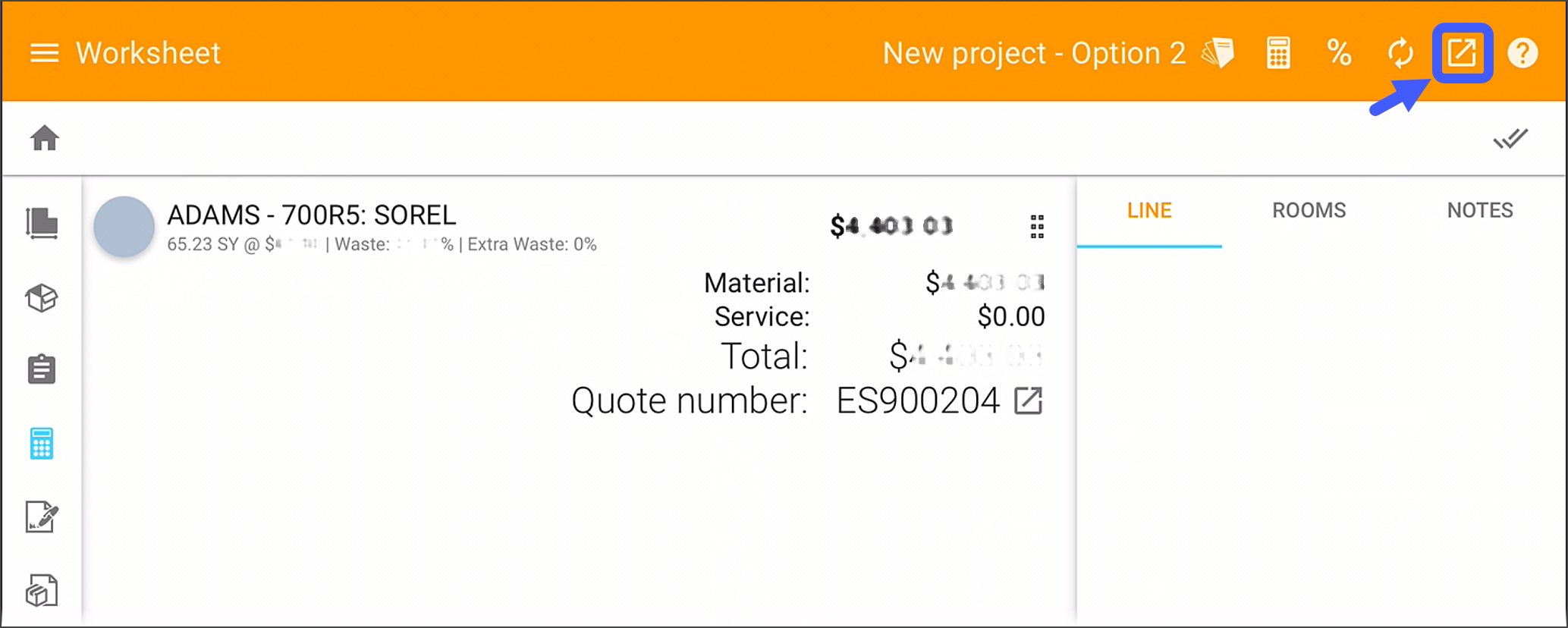Open the line item grid options menu

1037,226
